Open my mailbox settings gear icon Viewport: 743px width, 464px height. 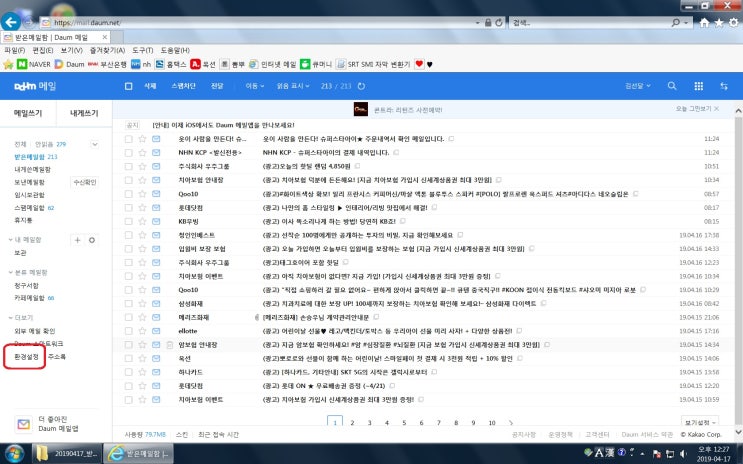(x=92, y=240)
